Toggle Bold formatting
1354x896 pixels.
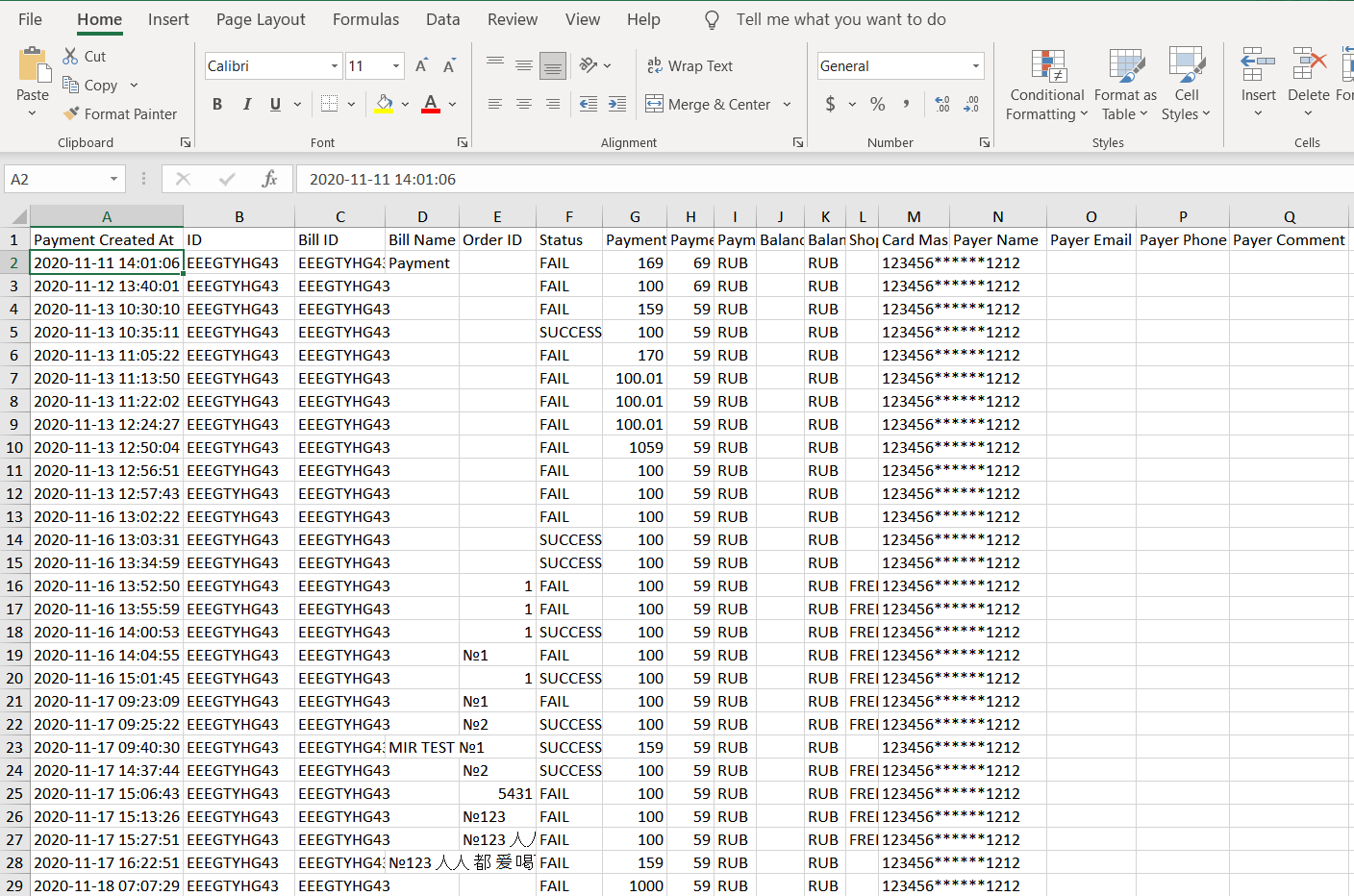coord(217,104)
